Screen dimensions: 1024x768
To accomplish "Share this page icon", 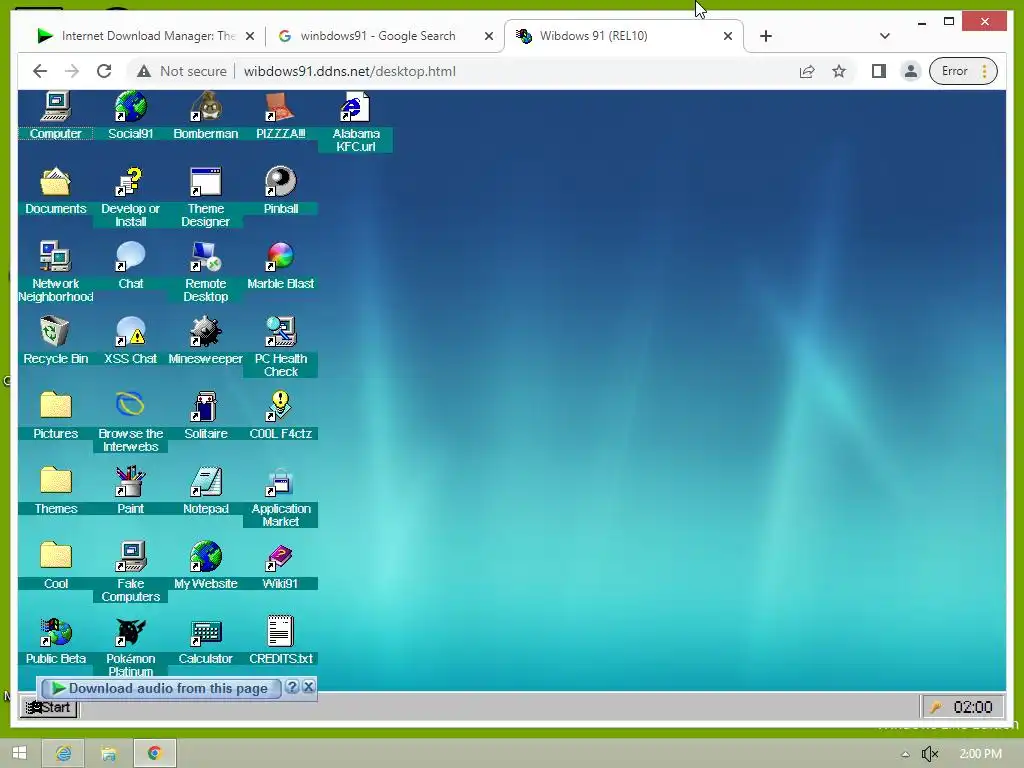I will click(807, 71).
